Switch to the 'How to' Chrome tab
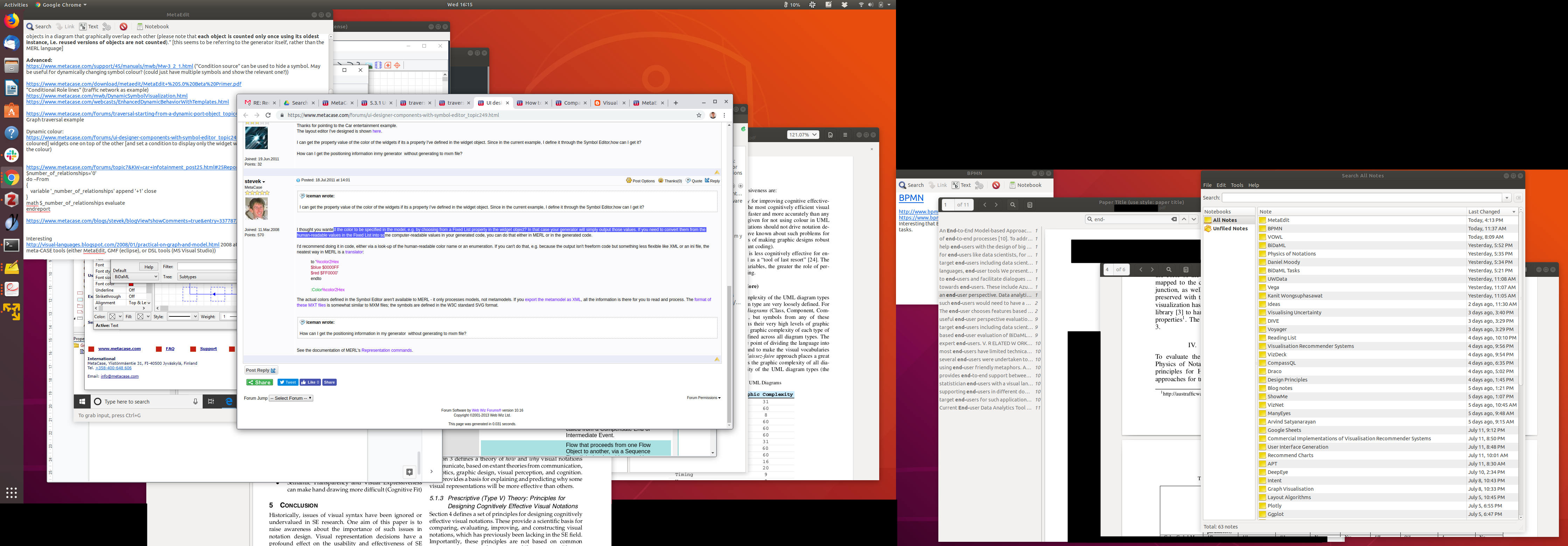The image size is (1568, 546). [532, 103]
